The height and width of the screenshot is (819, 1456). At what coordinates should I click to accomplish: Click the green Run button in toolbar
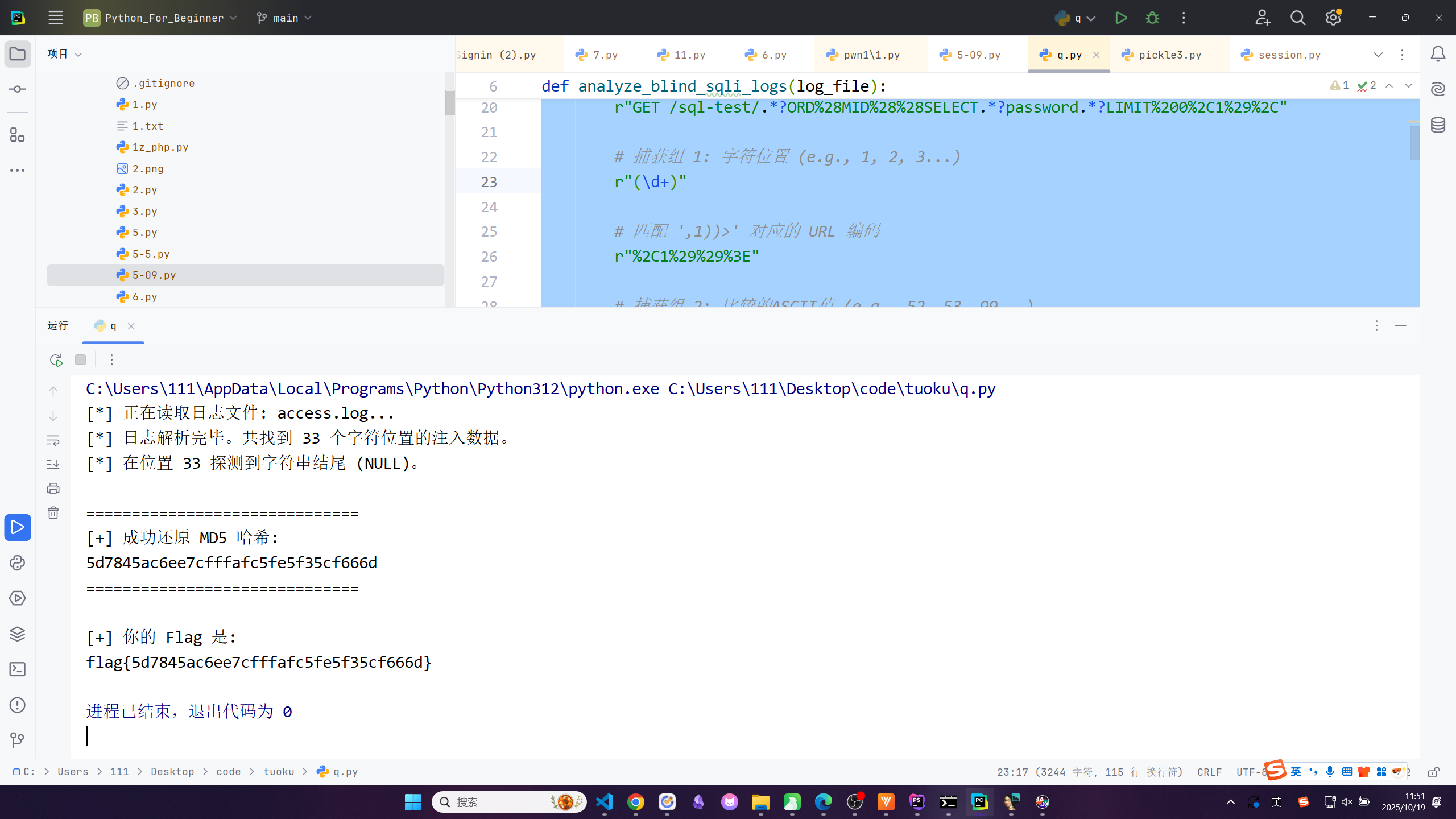[1120, 18]
